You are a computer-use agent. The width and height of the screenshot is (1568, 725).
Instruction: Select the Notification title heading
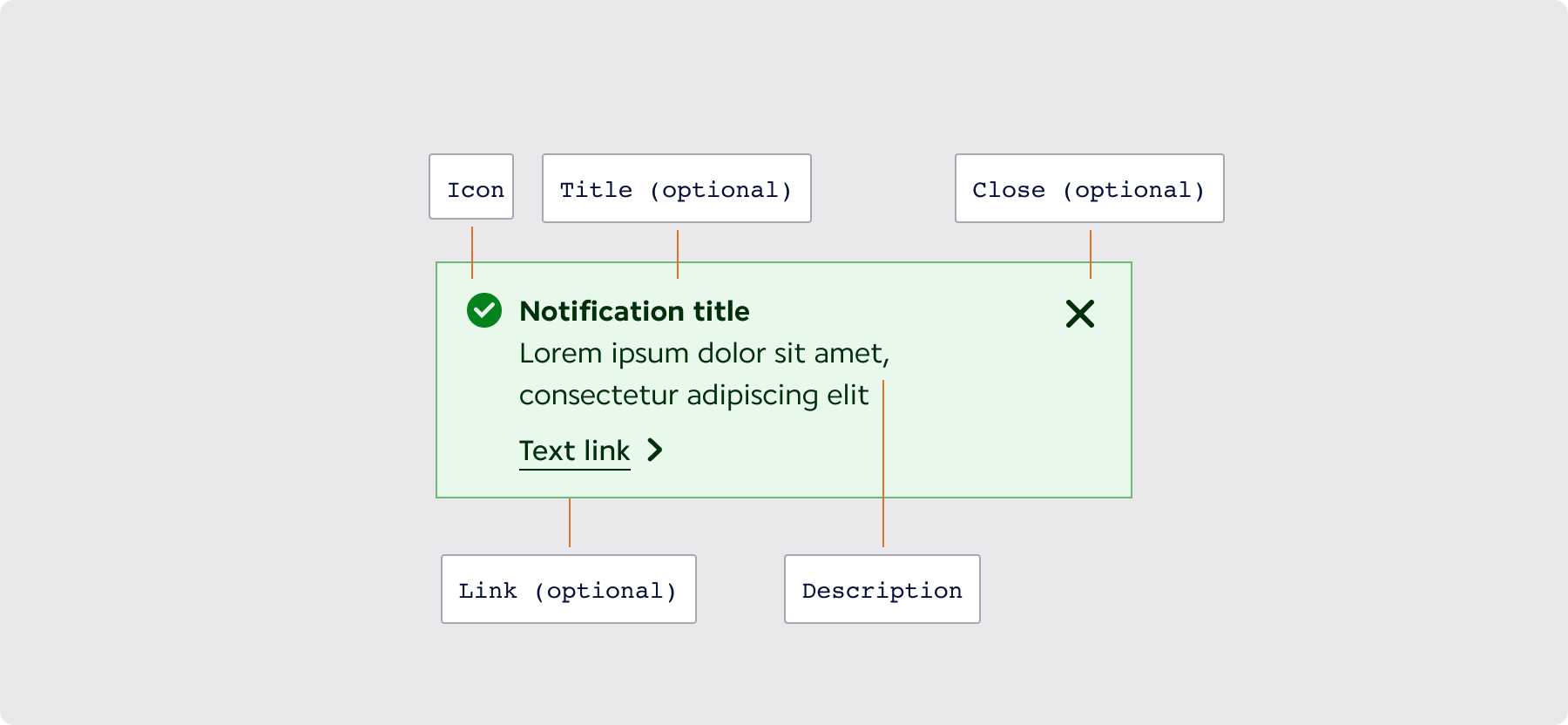[x=634, y=311]
